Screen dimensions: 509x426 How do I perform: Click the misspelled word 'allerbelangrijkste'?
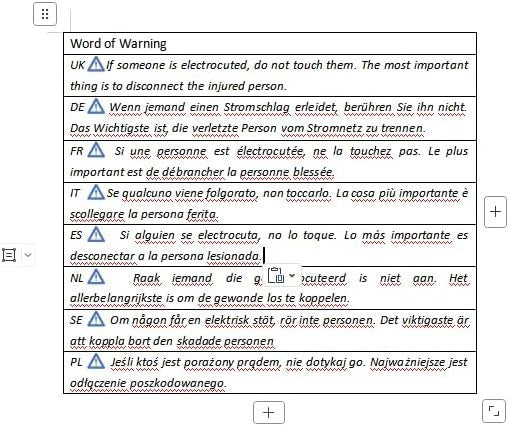[116, 298]
